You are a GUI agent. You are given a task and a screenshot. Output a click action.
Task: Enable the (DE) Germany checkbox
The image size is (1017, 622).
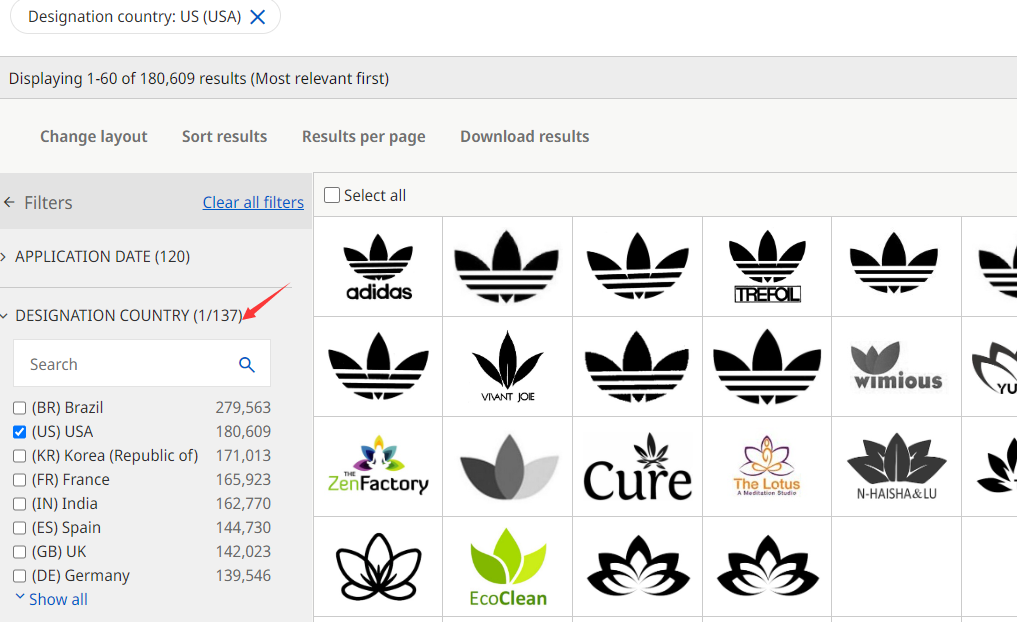[19, 576]
